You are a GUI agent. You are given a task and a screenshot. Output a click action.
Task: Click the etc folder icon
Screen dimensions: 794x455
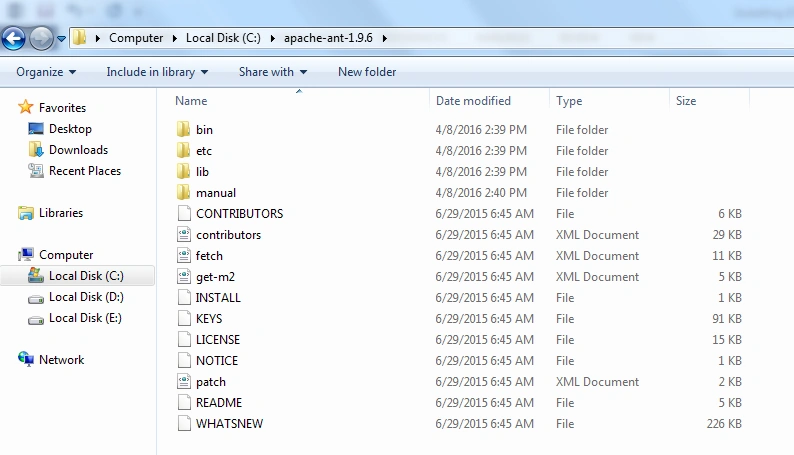point(183,150)
